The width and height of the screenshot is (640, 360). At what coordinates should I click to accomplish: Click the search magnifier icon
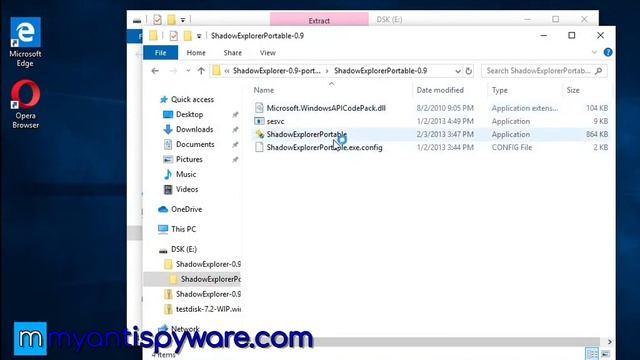(x=599, y=71)
